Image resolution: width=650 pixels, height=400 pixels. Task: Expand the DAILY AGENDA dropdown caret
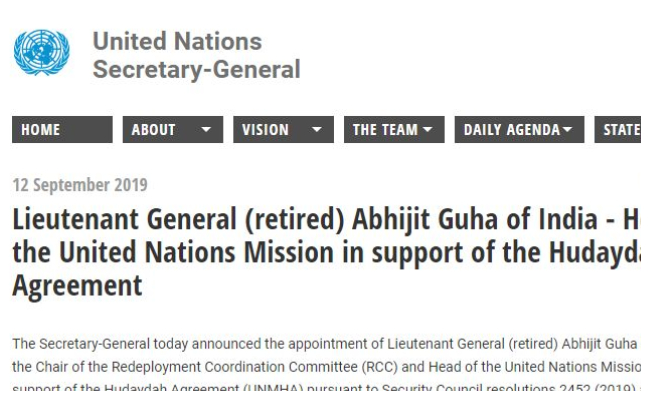coord(568,130)
